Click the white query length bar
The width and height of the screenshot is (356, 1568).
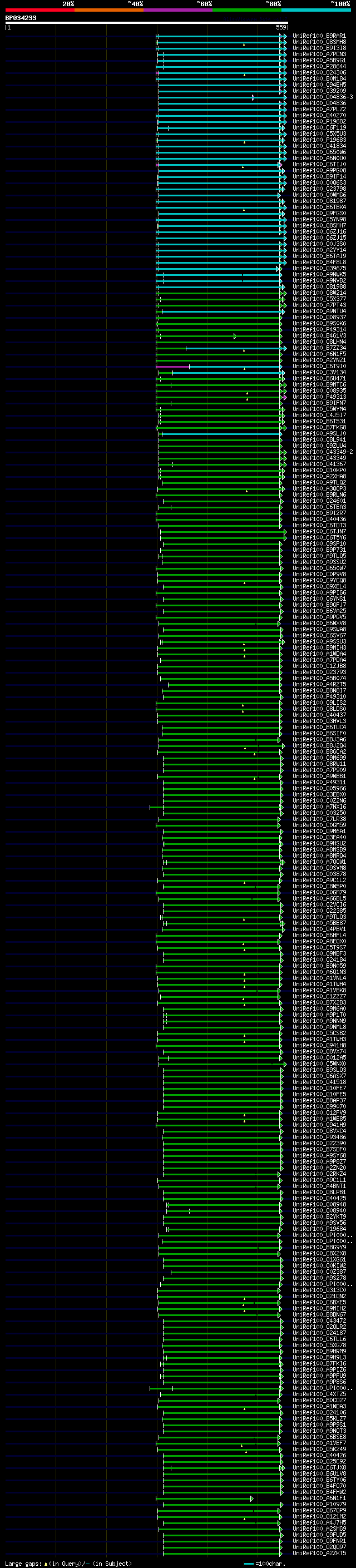tap(146, 22)
